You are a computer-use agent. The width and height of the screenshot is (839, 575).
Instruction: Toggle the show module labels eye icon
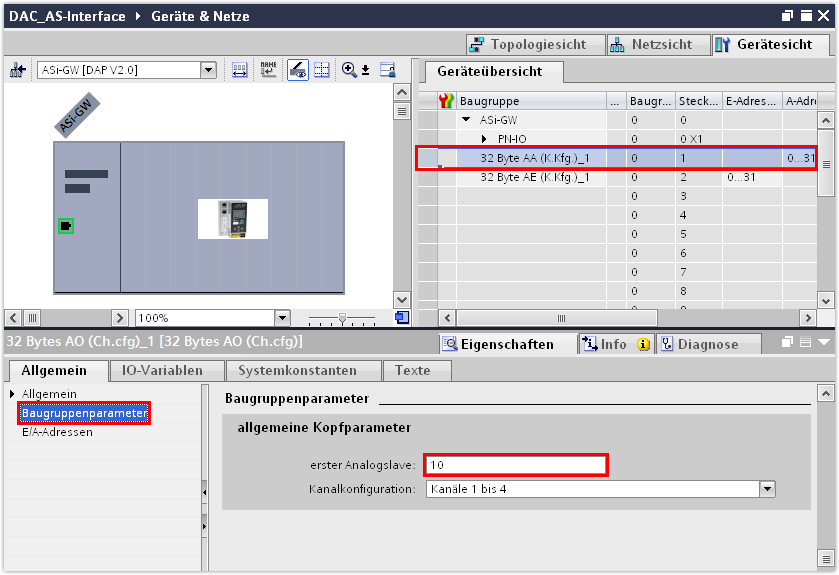point(298,70)
